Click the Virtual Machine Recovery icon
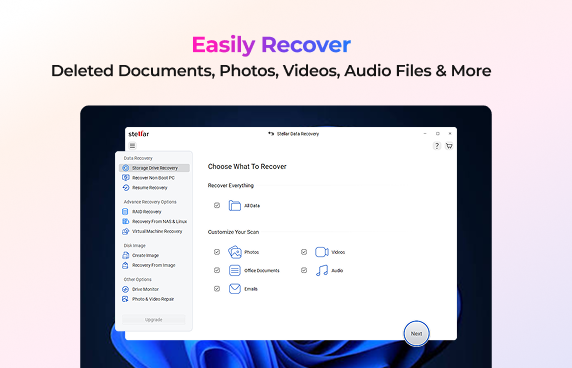The width and height of the screenshot is (572, 368). click(x=125, y=231)
